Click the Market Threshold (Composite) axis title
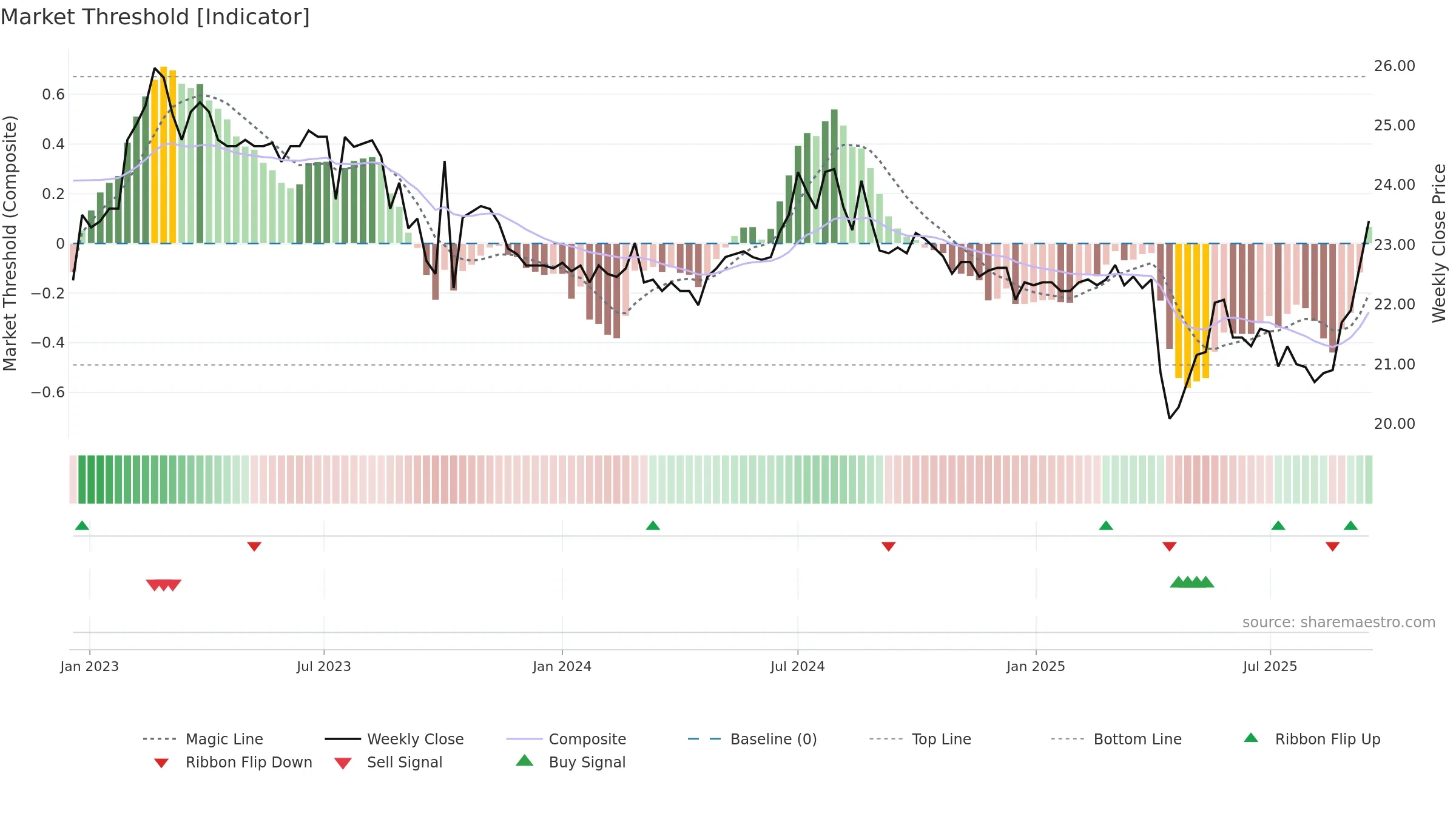Screen dimensions: 1456x819 [10, 243]
